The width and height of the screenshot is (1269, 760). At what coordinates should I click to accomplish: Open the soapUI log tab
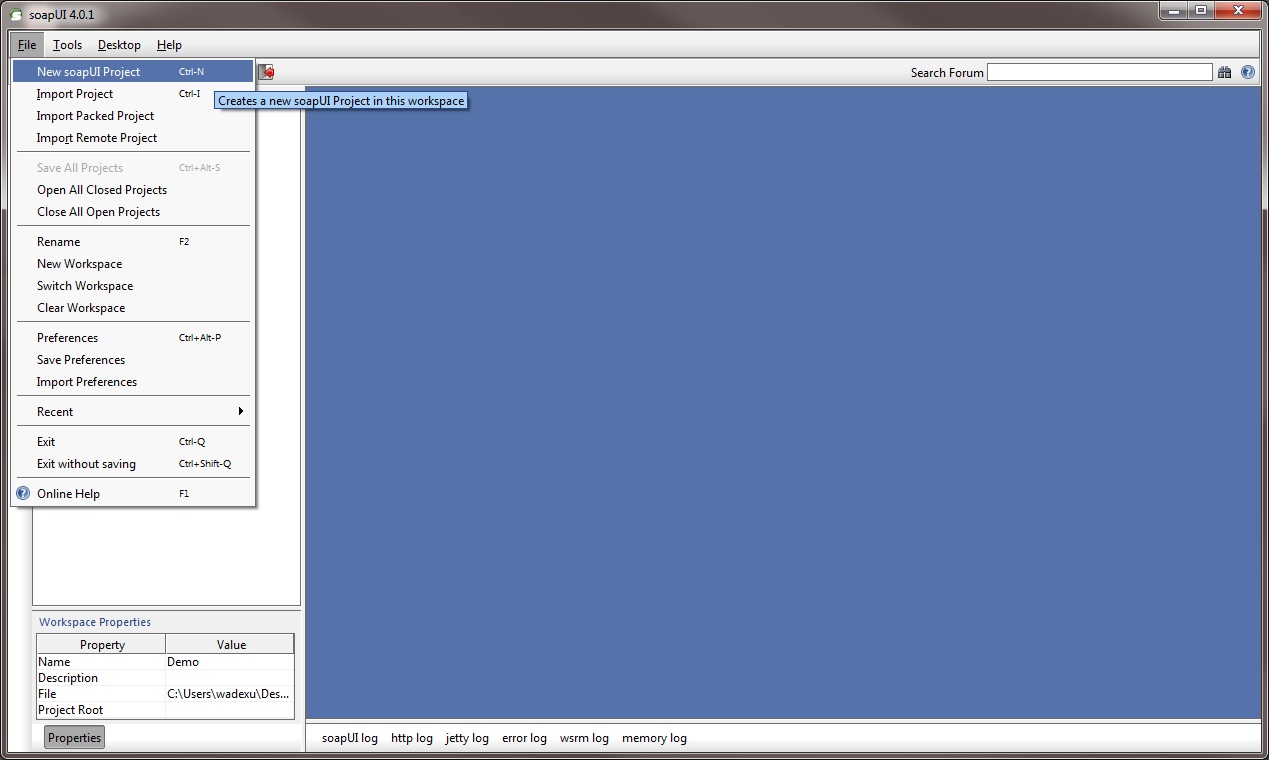tap(350, 738)
